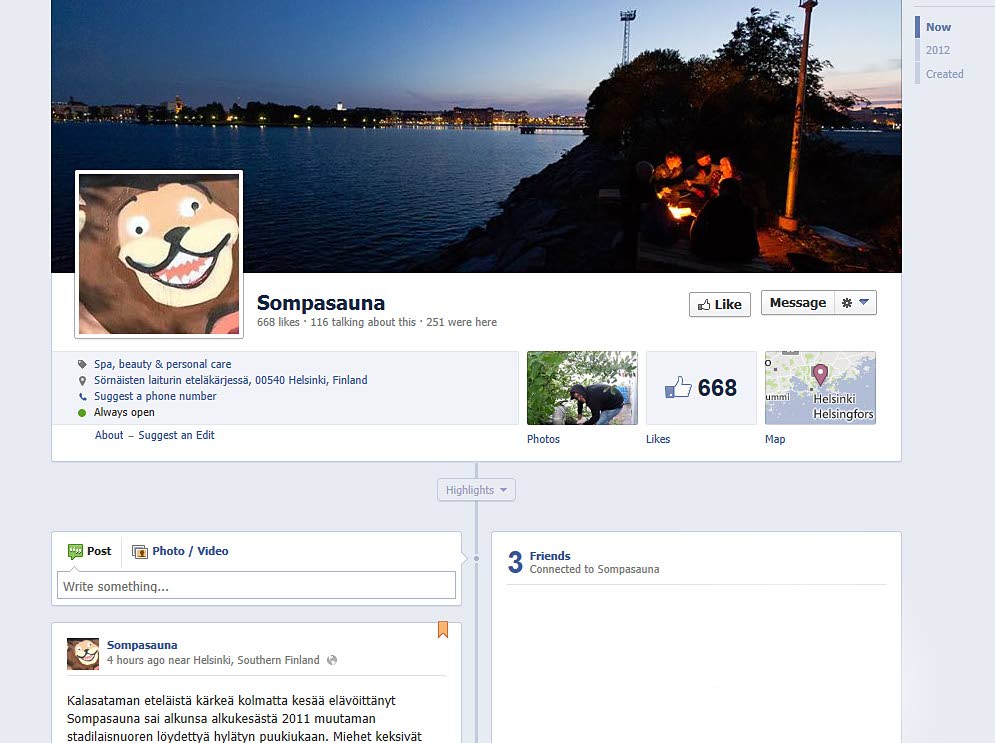Focus the Write something field

pyautogui.click(x=256, y=585)
